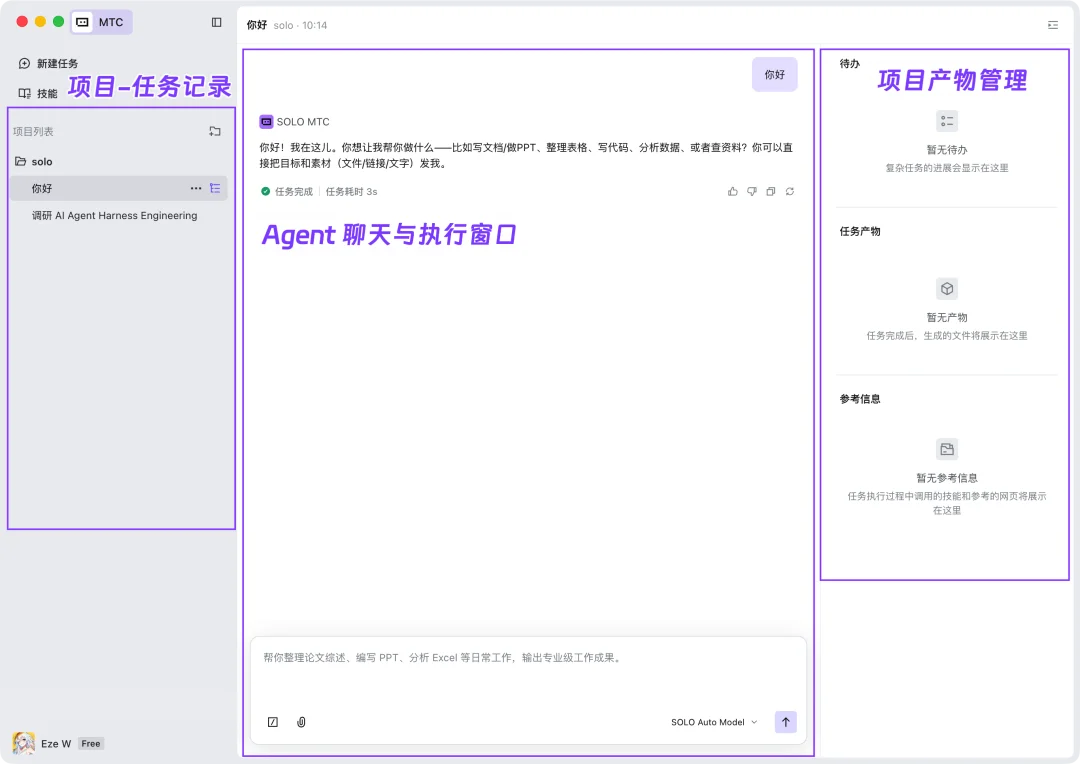1080x764 pixels.
Task: Give a thumbs down to the assistant reply
Action: [752, 191]
